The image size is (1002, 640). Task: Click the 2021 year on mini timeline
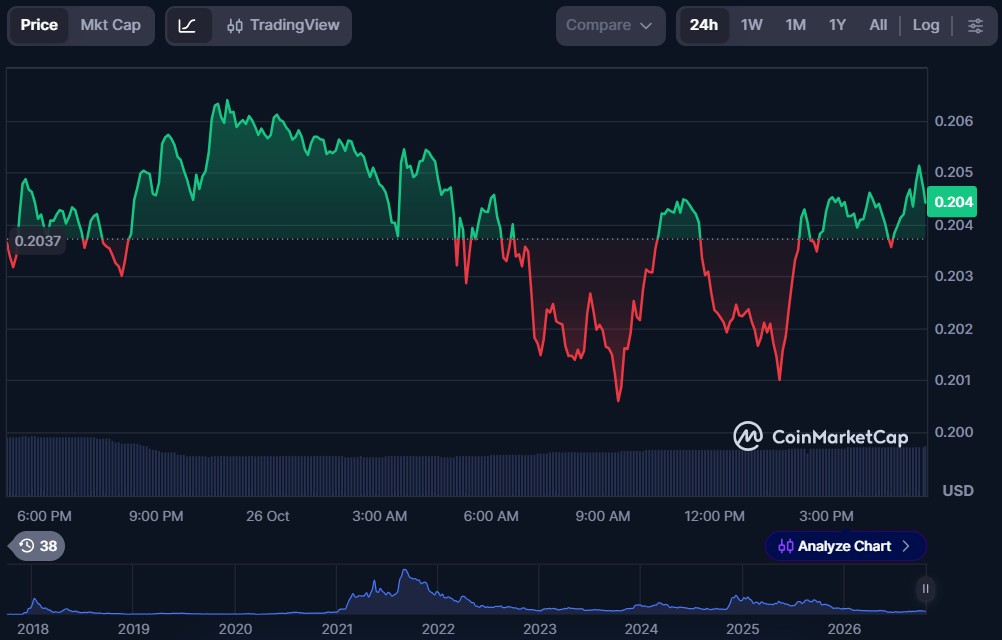pyautogui.click(x=337, y=629)
